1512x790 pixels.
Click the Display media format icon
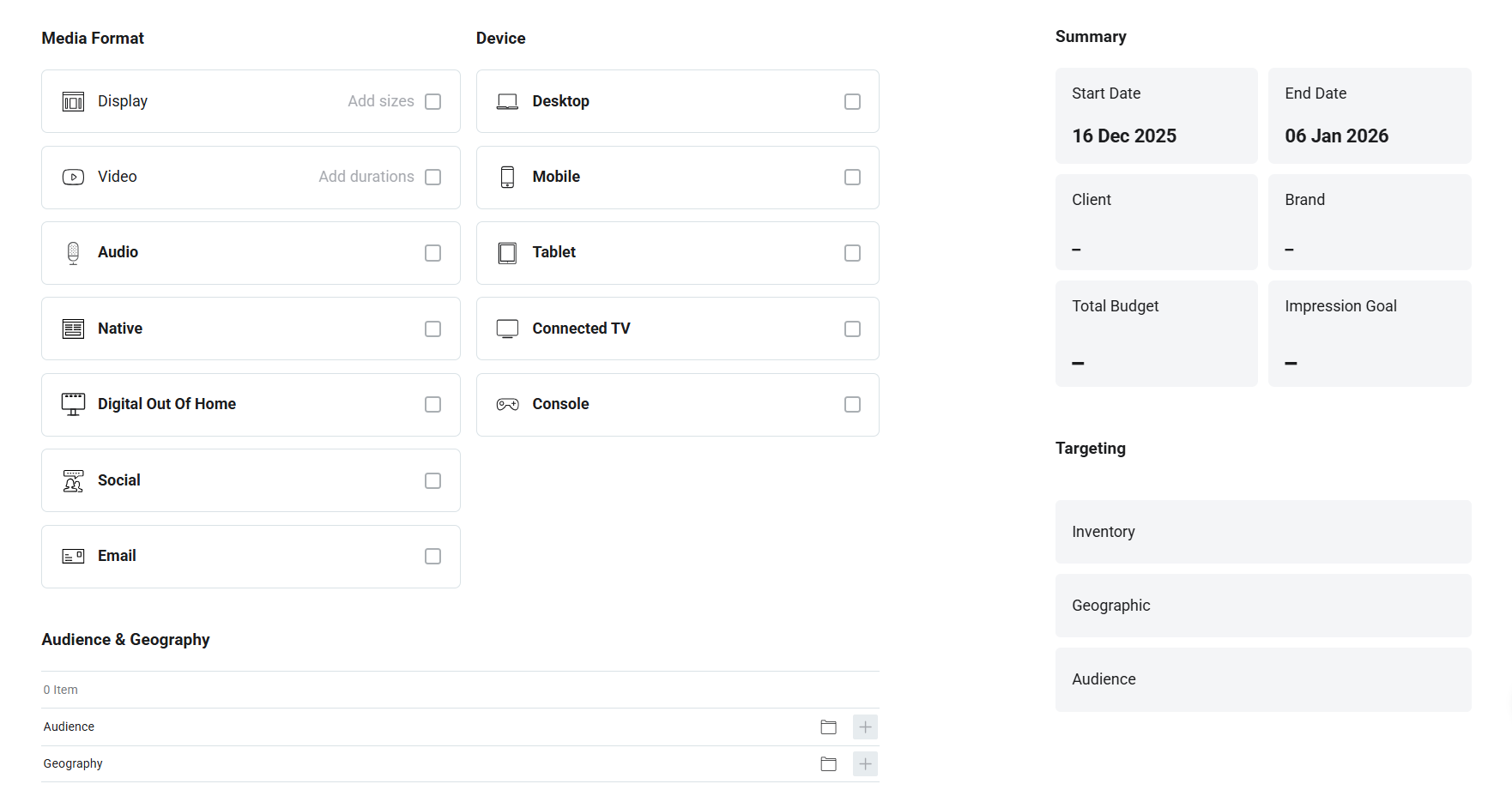click(x=73, y=102)
